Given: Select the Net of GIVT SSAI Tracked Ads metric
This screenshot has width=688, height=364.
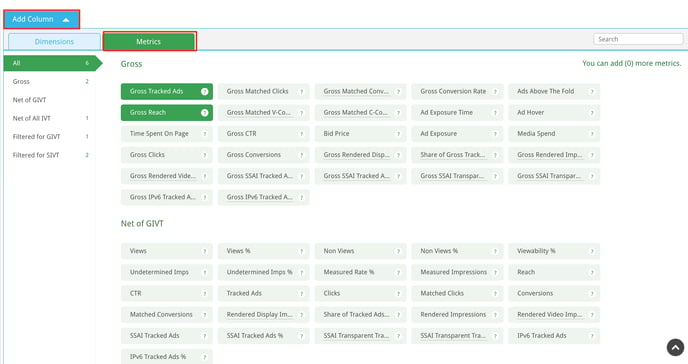Looking at the screenshot, I should coord(166,336).
